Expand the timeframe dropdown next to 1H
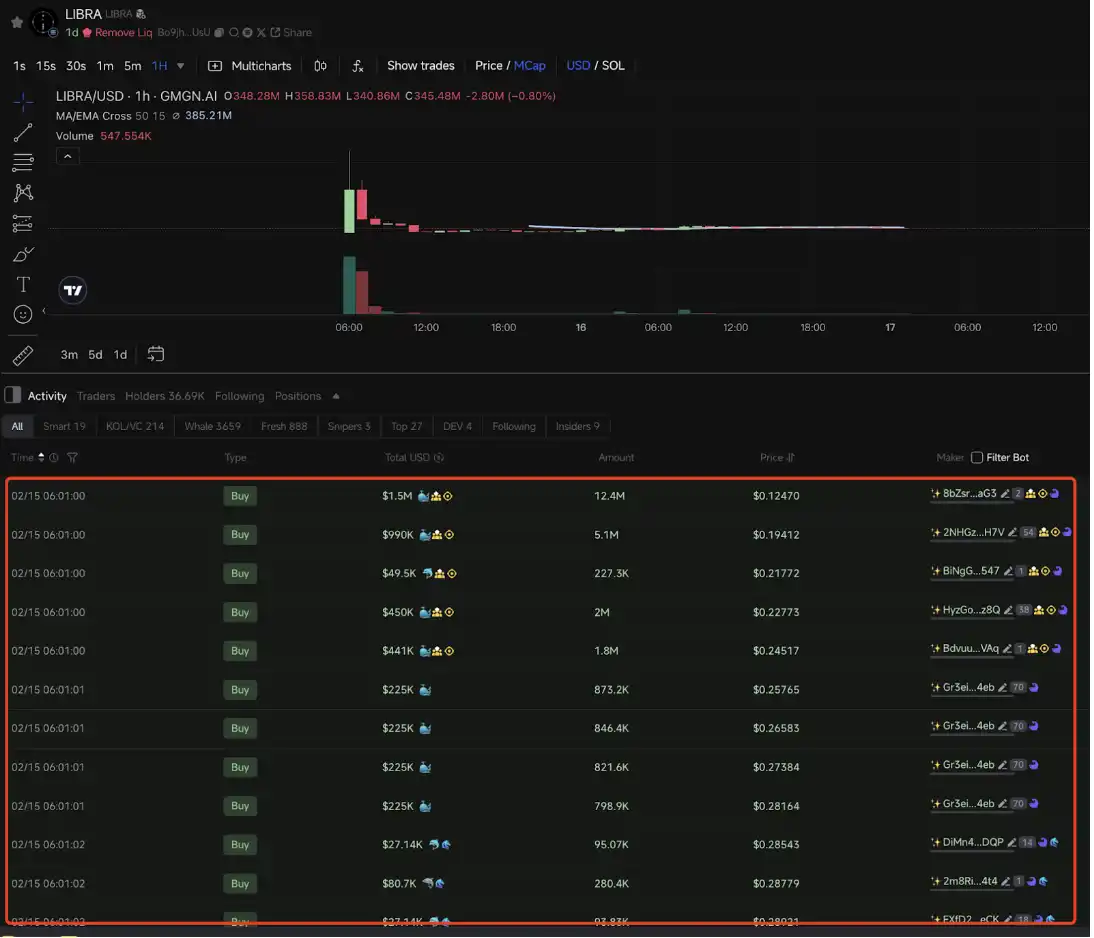The height and width of the screenshot is (938, 1094). [x=181, y=66]
